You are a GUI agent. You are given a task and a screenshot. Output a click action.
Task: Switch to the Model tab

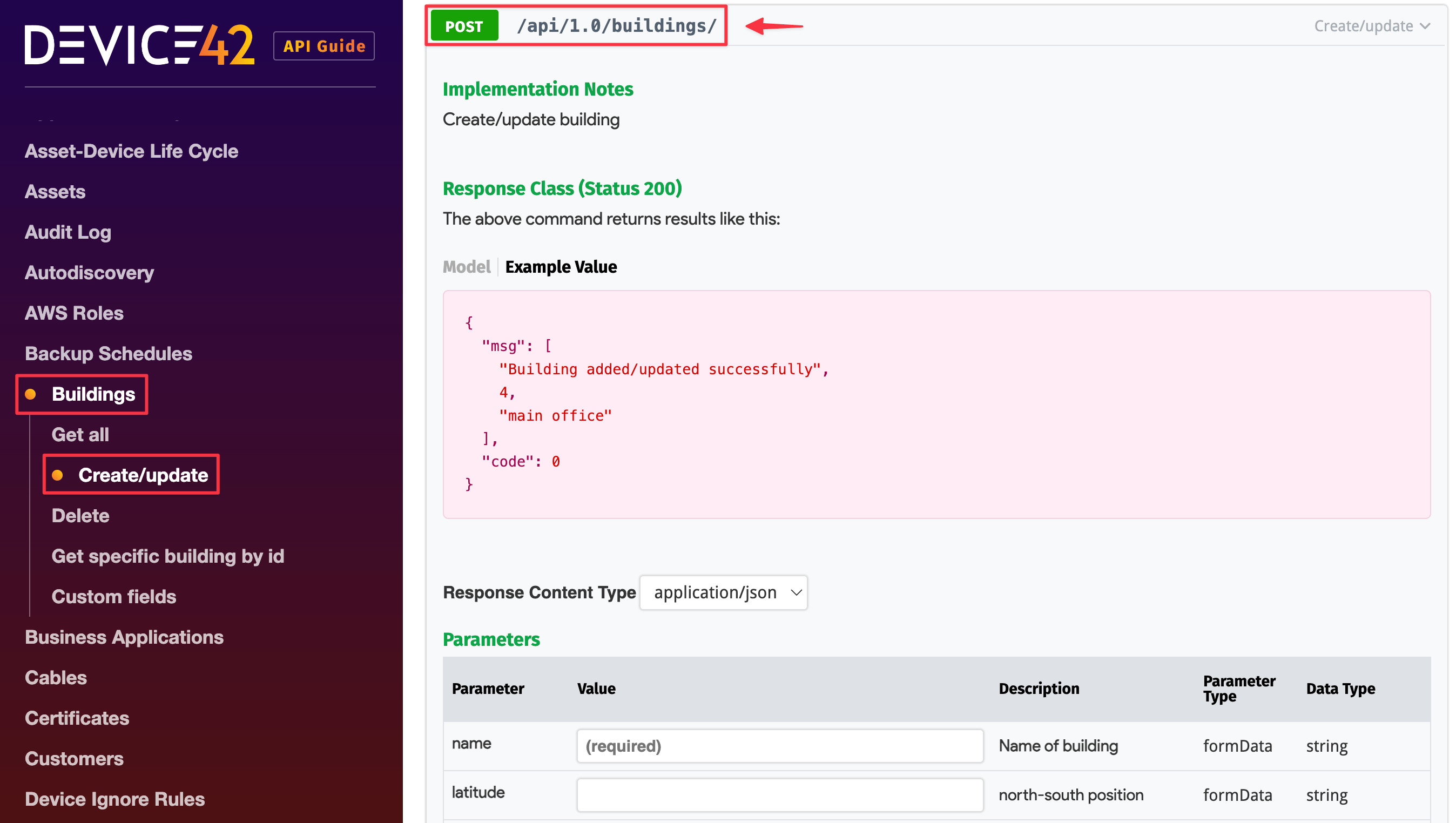click(x=466, y=267)
